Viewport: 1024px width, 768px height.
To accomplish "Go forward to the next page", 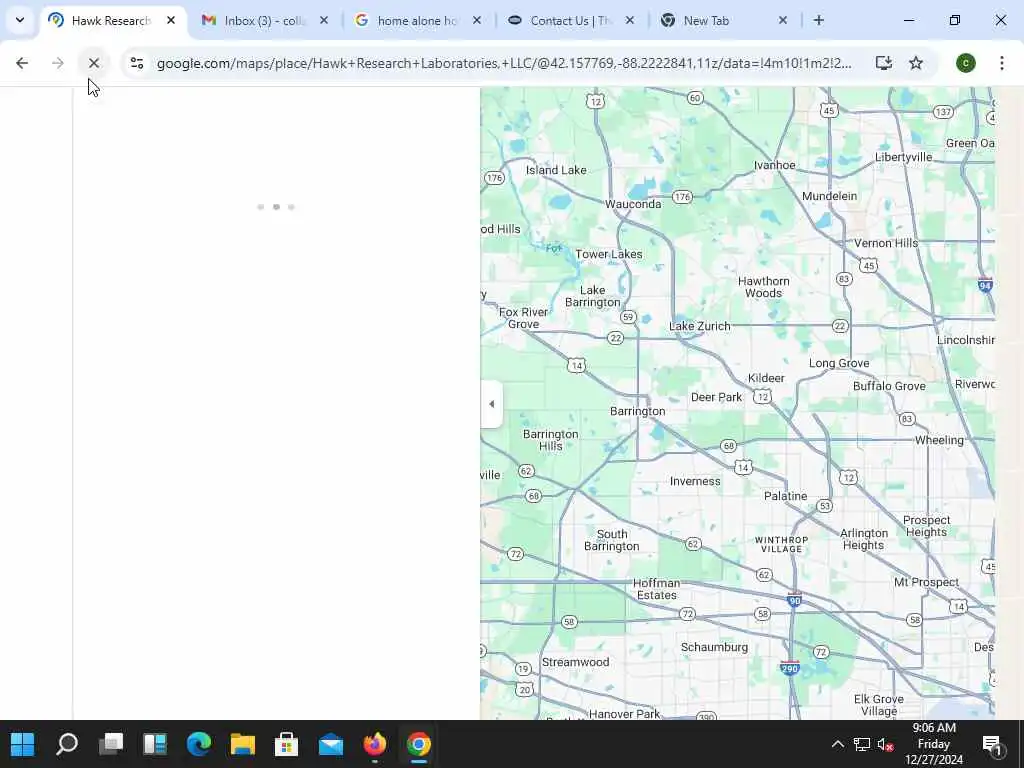I will tap(57, 63).
